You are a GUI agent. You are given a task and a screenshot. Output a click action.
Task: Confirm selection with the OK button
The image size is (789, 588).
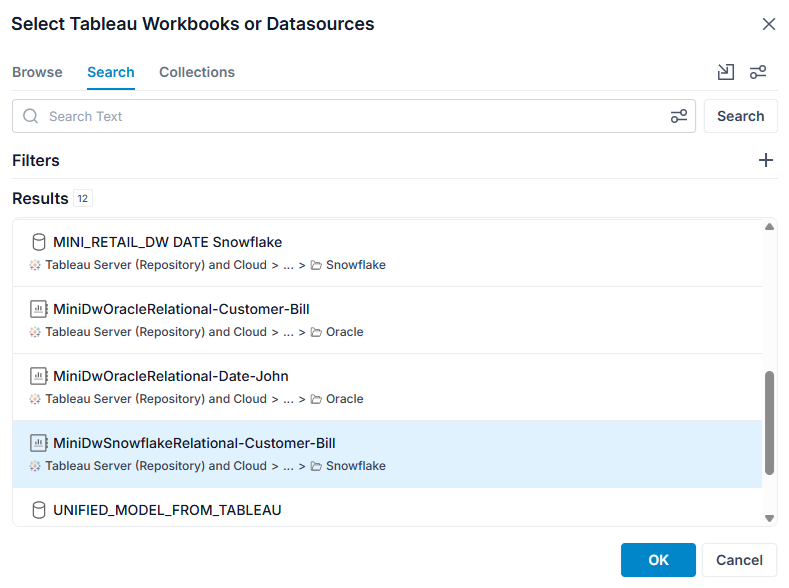658,560
